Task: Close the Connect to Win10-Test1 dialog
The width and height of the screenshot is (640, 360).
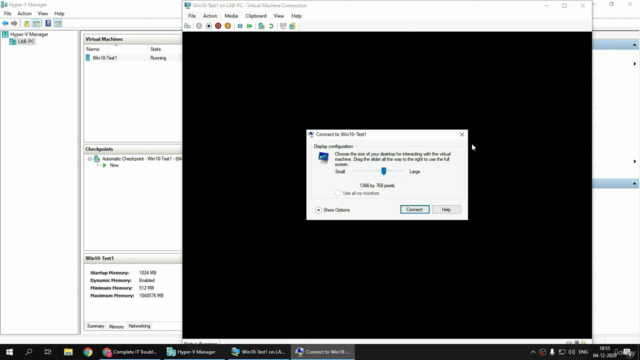Action: 462,134
